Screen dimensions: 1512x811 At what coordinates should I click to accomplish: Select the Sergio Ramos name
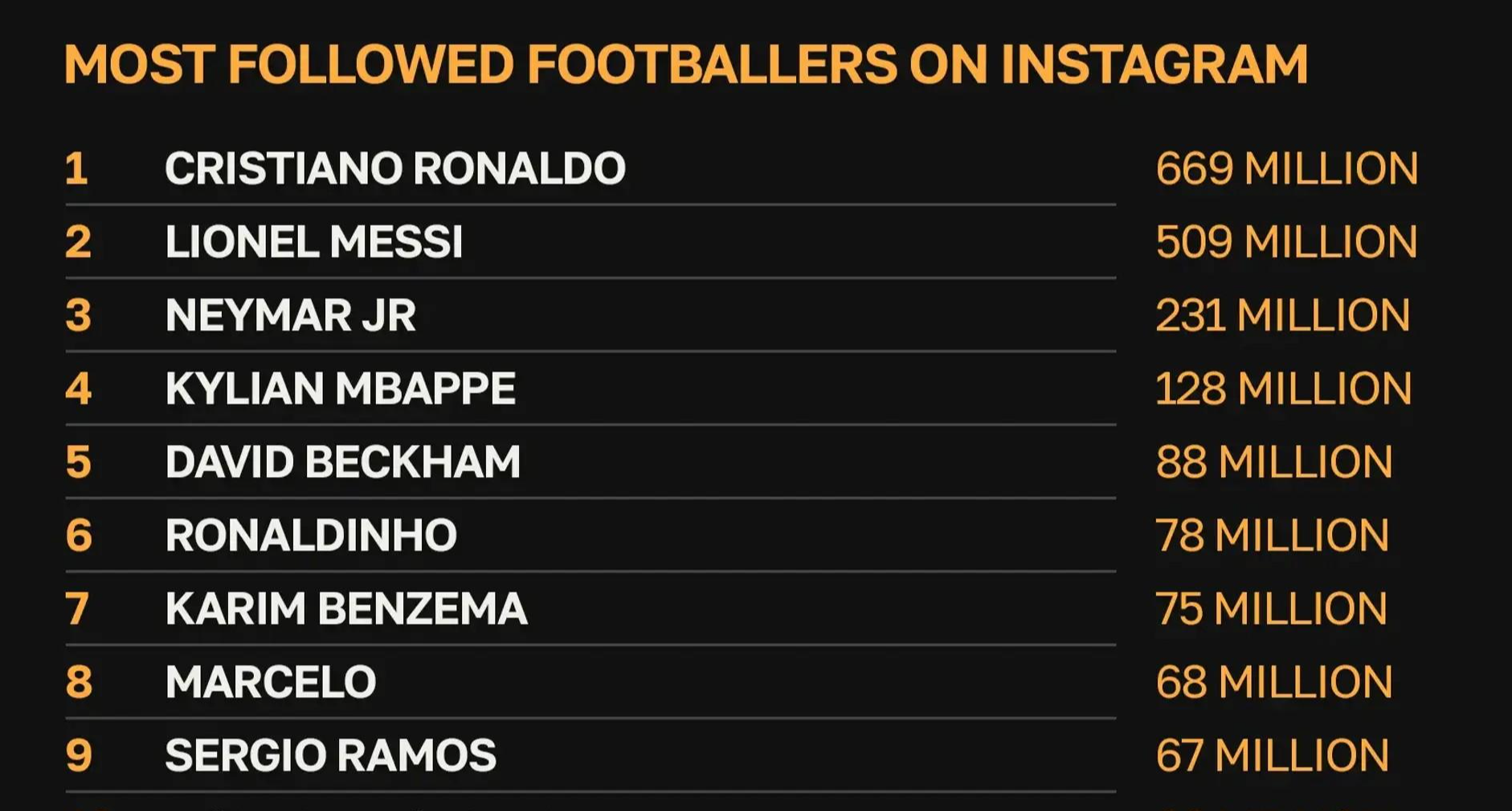330,756
